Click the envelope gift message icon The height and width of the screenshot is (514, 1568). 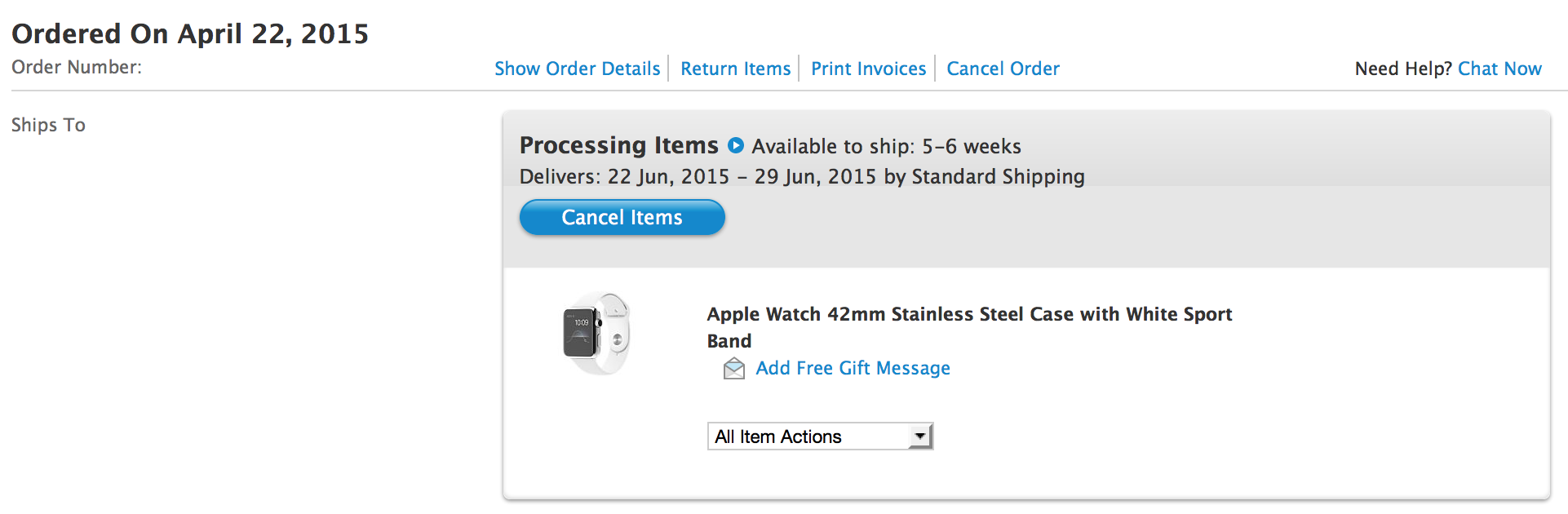(x=734, y=369)
